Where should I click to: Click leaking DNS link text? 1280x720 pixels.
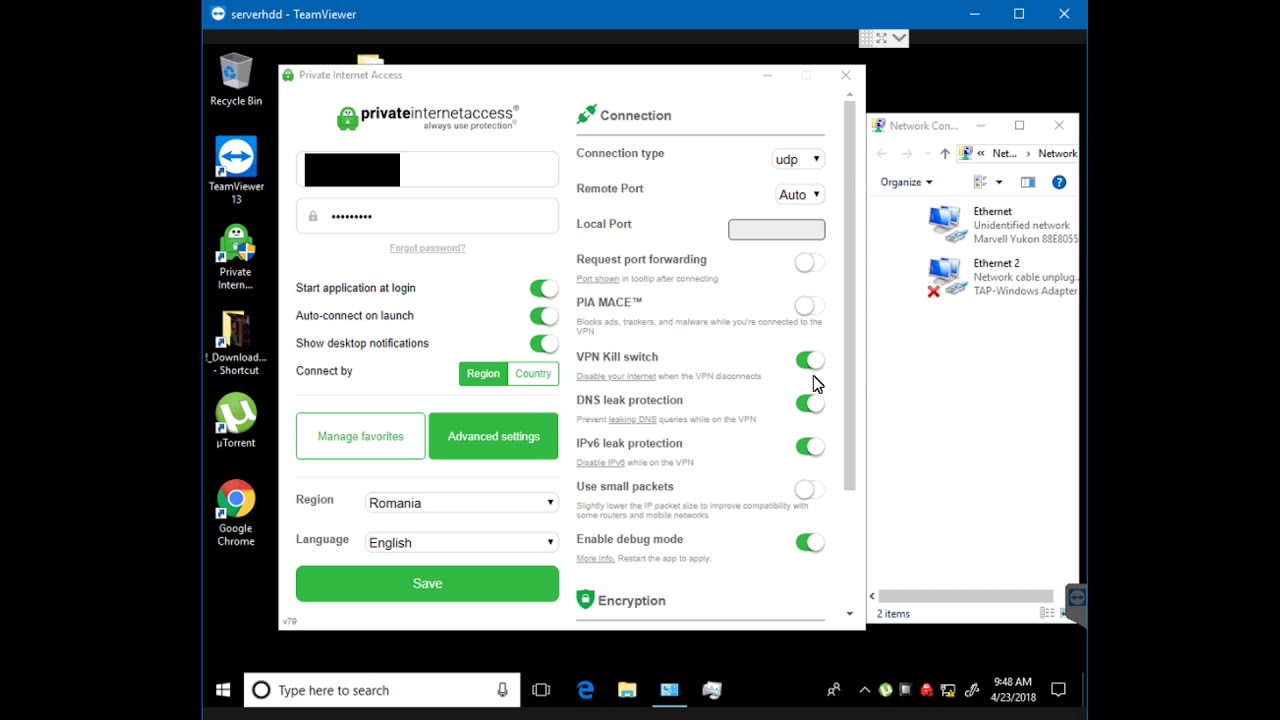tap(632, 420)
